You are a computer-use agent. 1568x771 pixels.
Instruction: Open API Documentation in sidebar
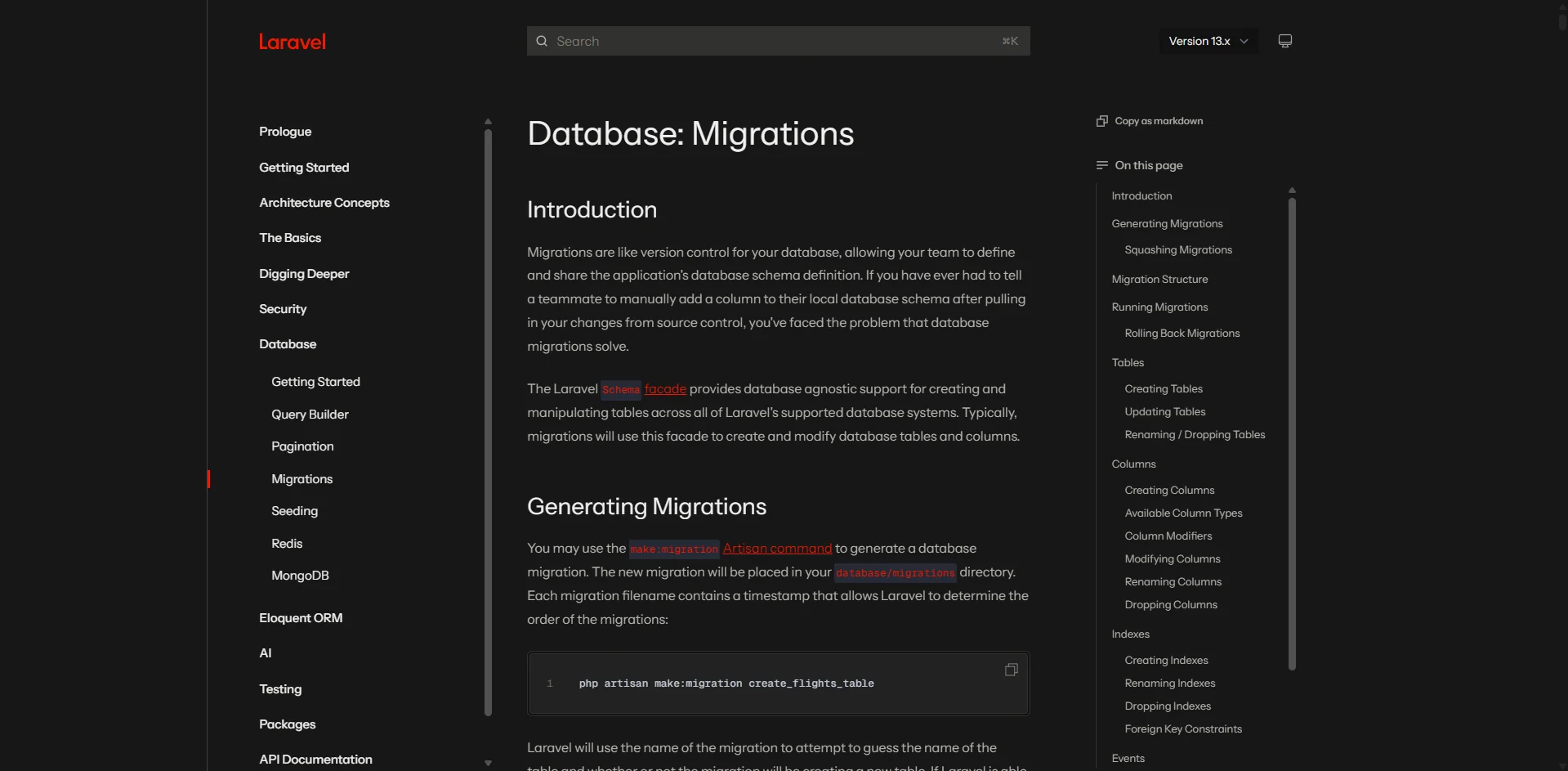[315, 760]
